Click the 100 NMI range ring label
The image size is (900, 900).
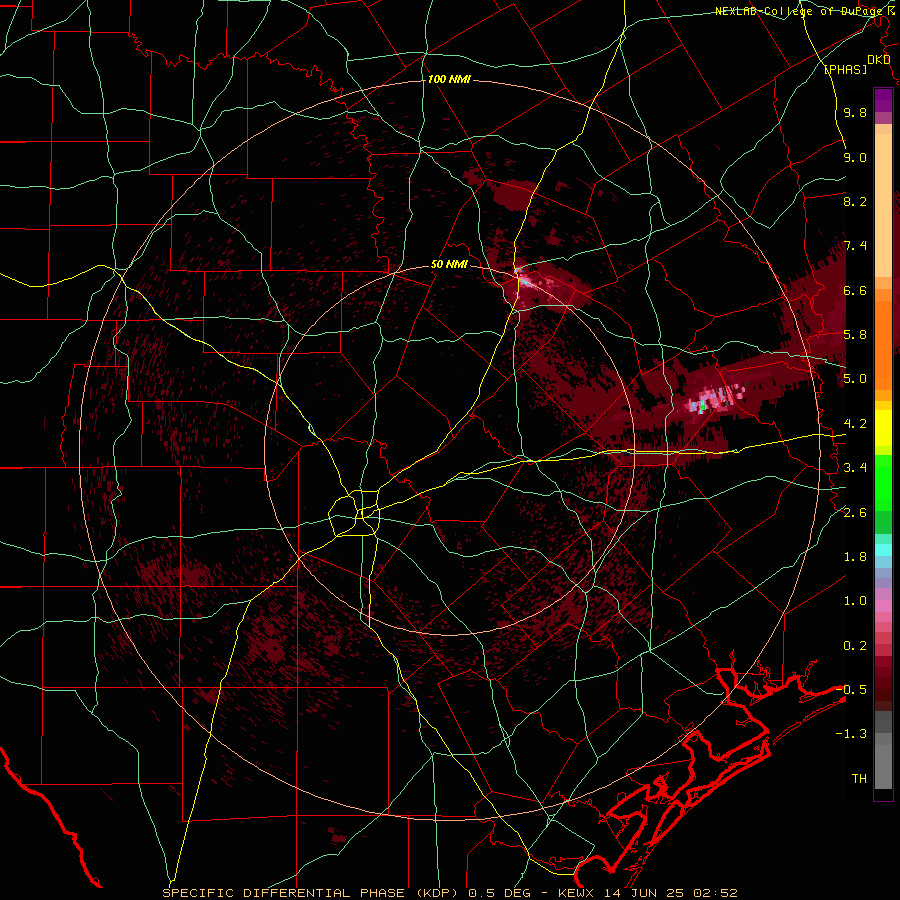click(x=449, y=79)
